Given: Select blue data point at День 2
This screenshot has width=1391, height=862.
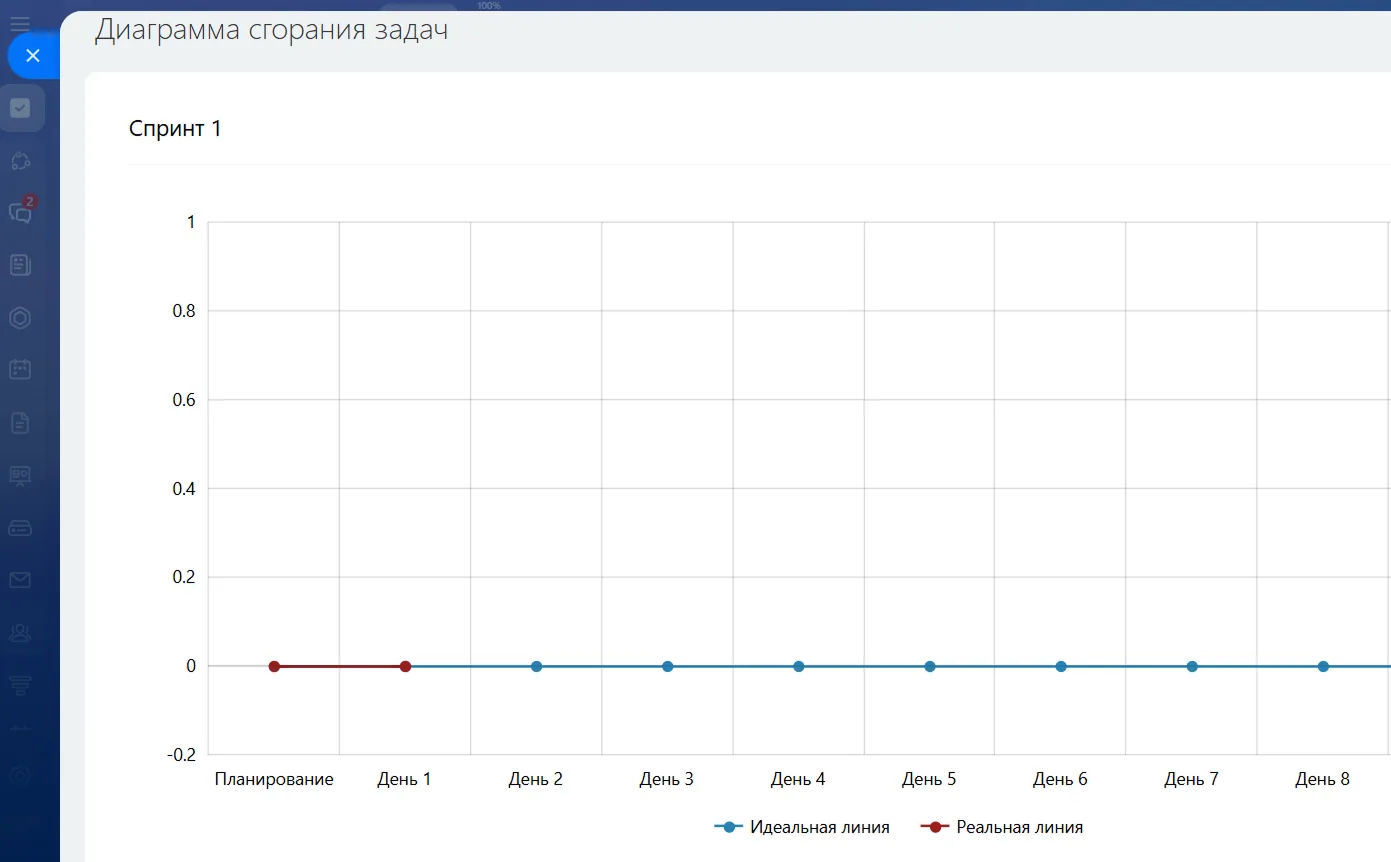Looking at the screenshot, I should [536, 666].
